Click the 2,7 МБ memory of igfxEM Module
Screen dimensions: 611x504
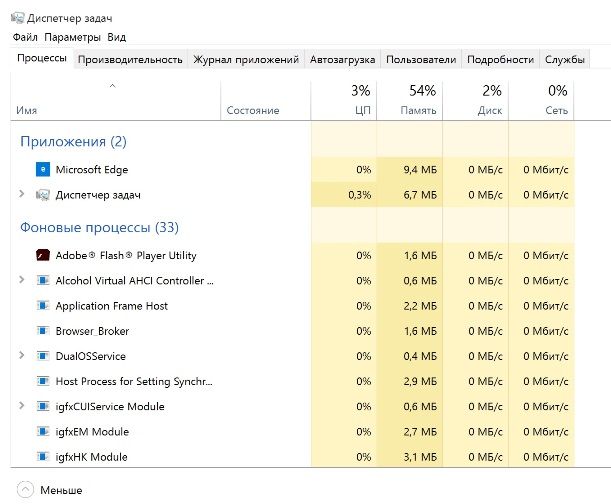[x=420, y=431]
